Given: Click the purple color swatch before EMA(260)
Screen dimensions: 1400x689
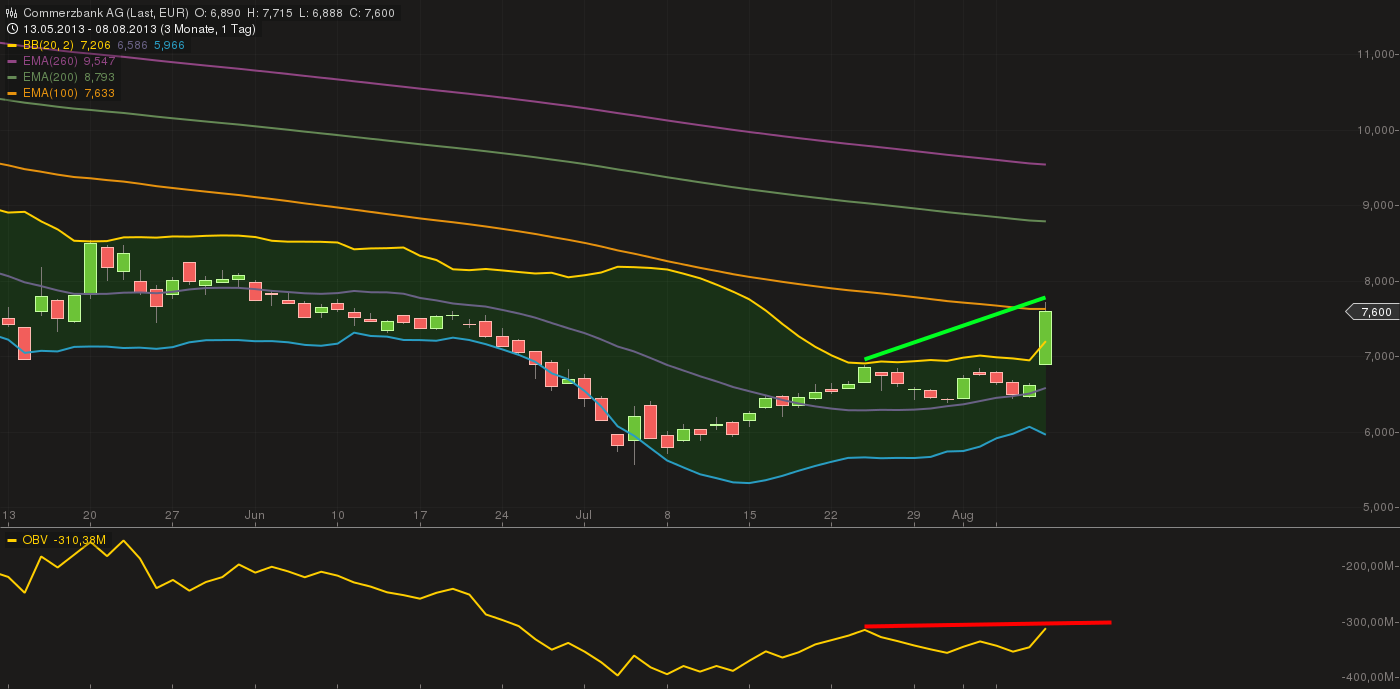Looking at the screenshot, I should [x=12, y=61].
